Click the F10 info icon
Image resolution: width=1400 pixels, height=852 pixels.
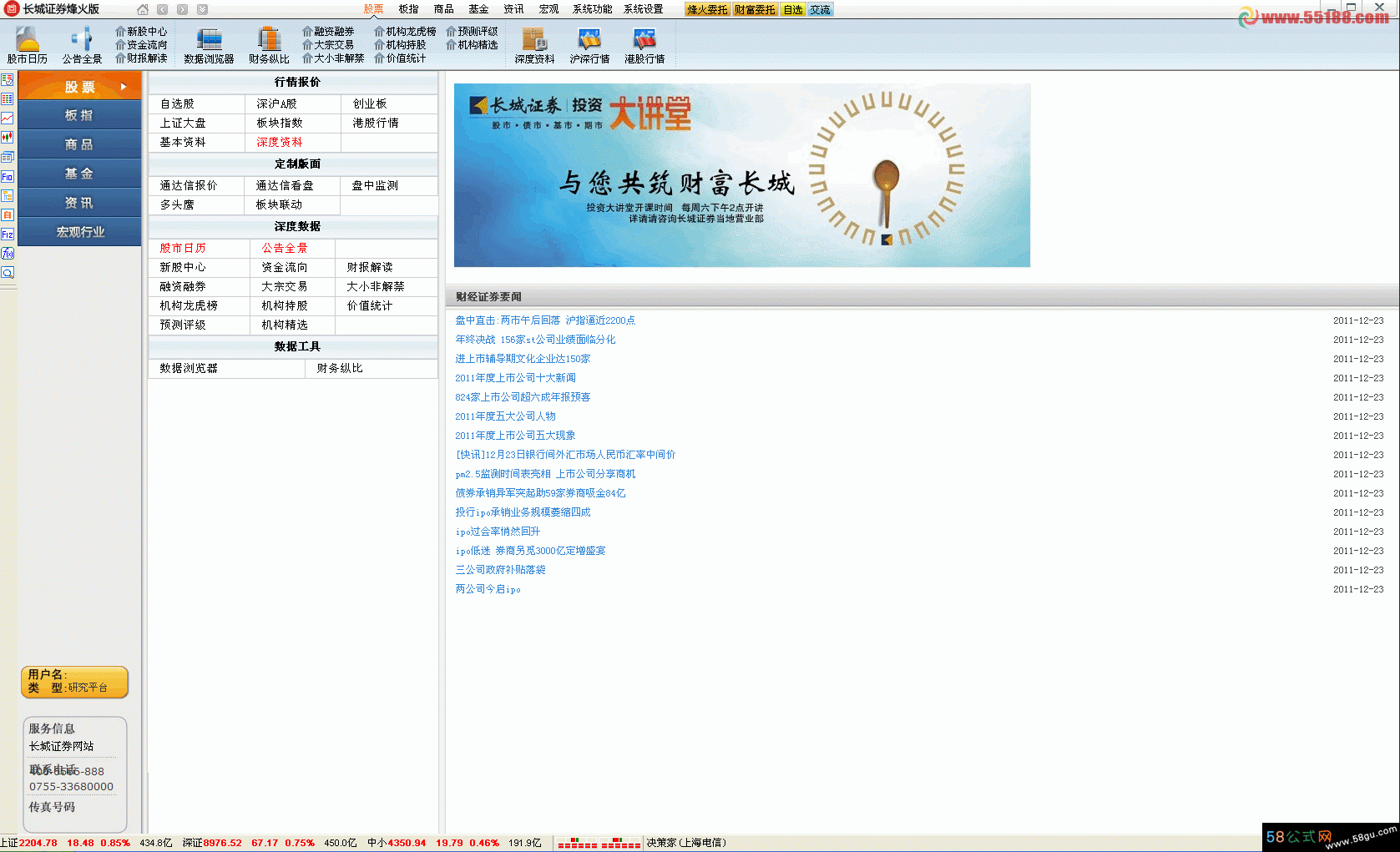coord(8,177)
